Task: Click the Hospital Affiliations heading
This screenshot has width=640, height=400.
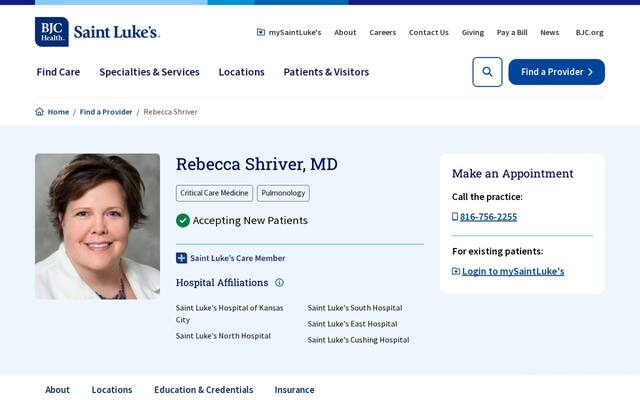Action: [x=222, y=282]
